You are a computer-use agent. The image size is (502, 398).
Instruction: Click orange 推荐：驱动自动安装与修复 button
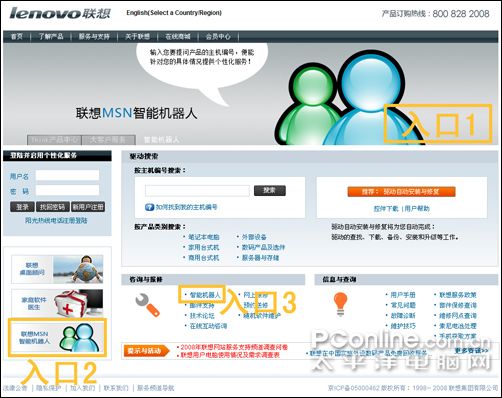(401, 192)
